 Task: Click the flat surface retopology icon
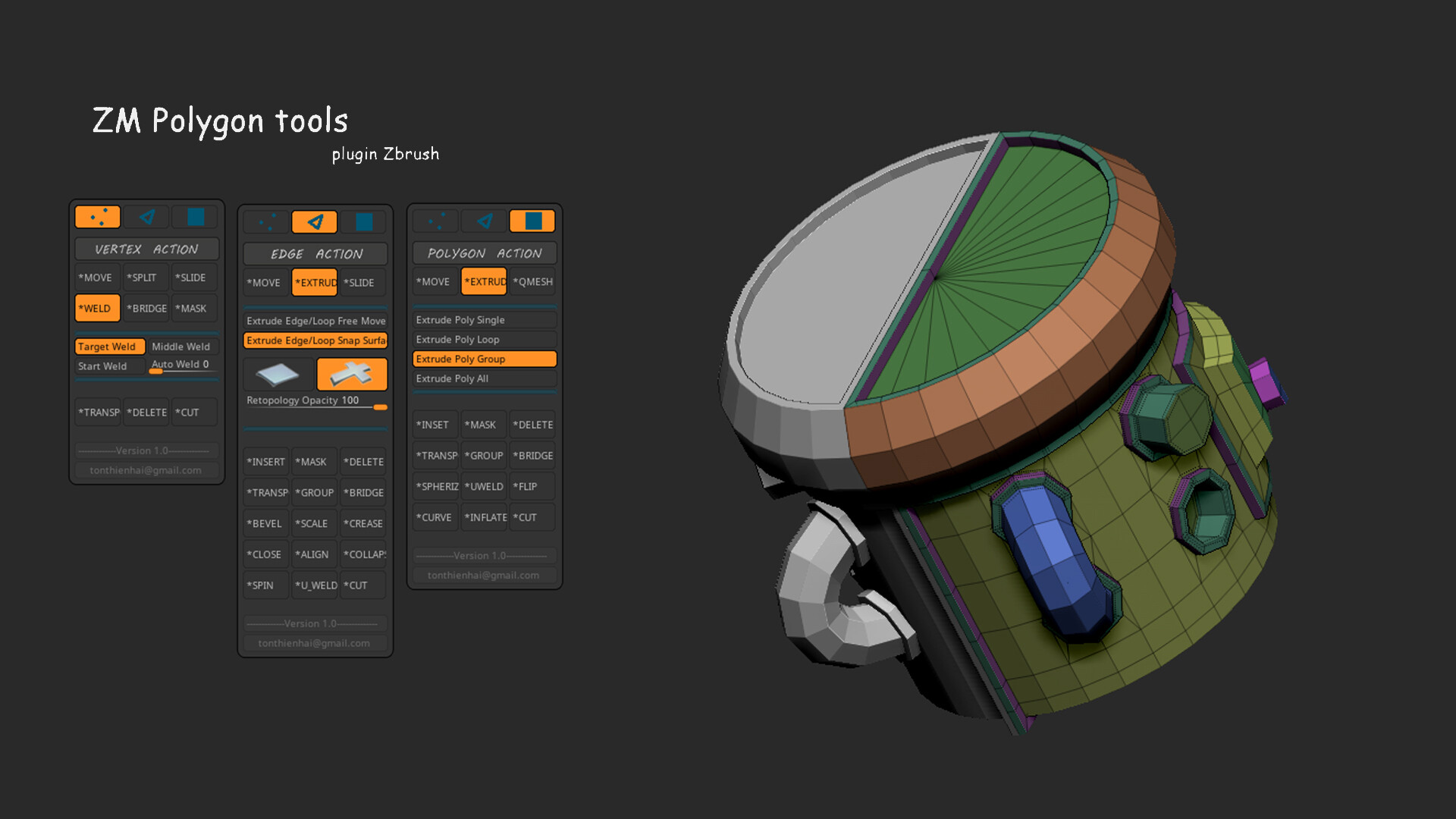[276, 373]
